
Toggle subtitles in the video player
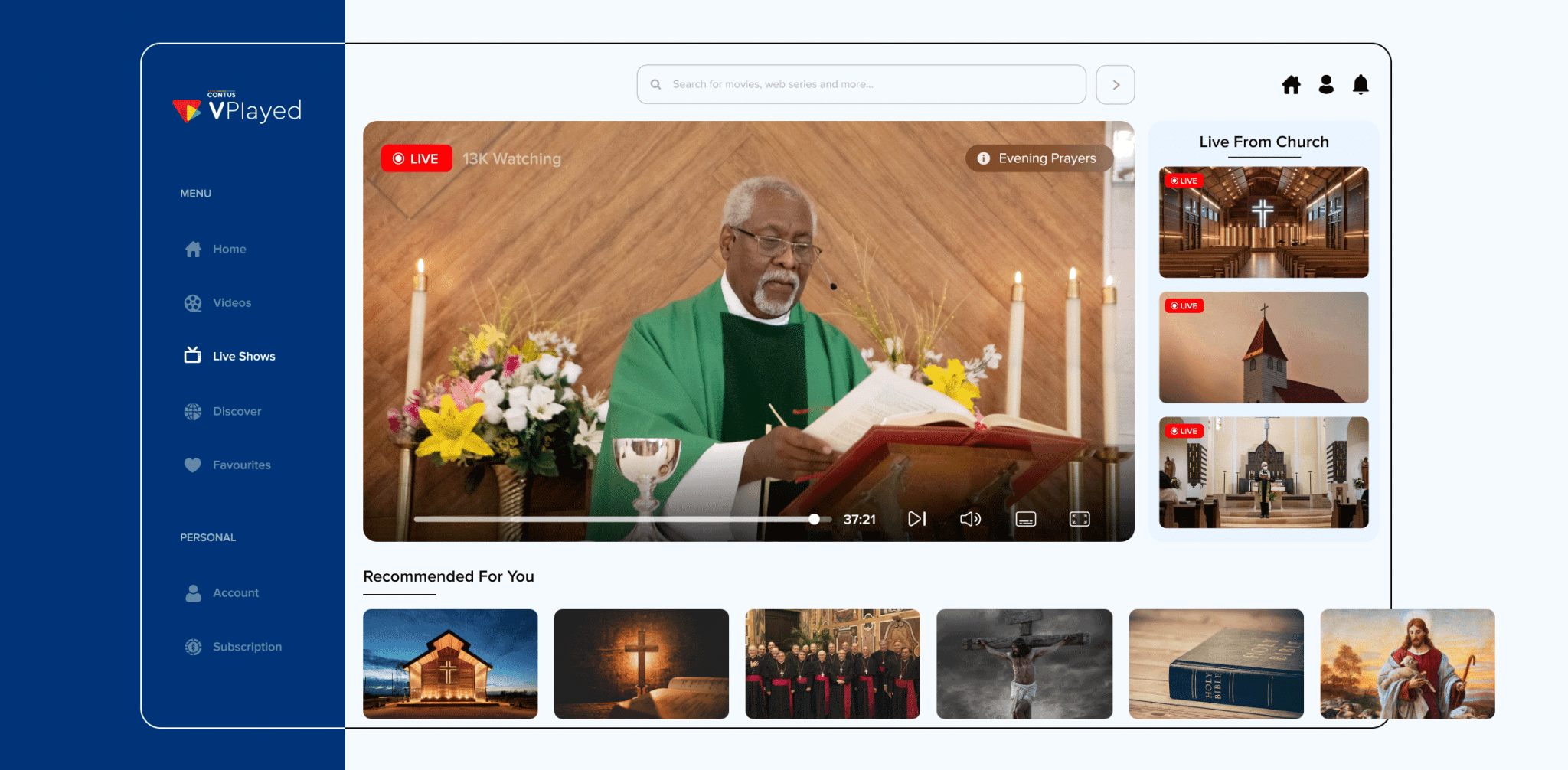(1025, 518)
